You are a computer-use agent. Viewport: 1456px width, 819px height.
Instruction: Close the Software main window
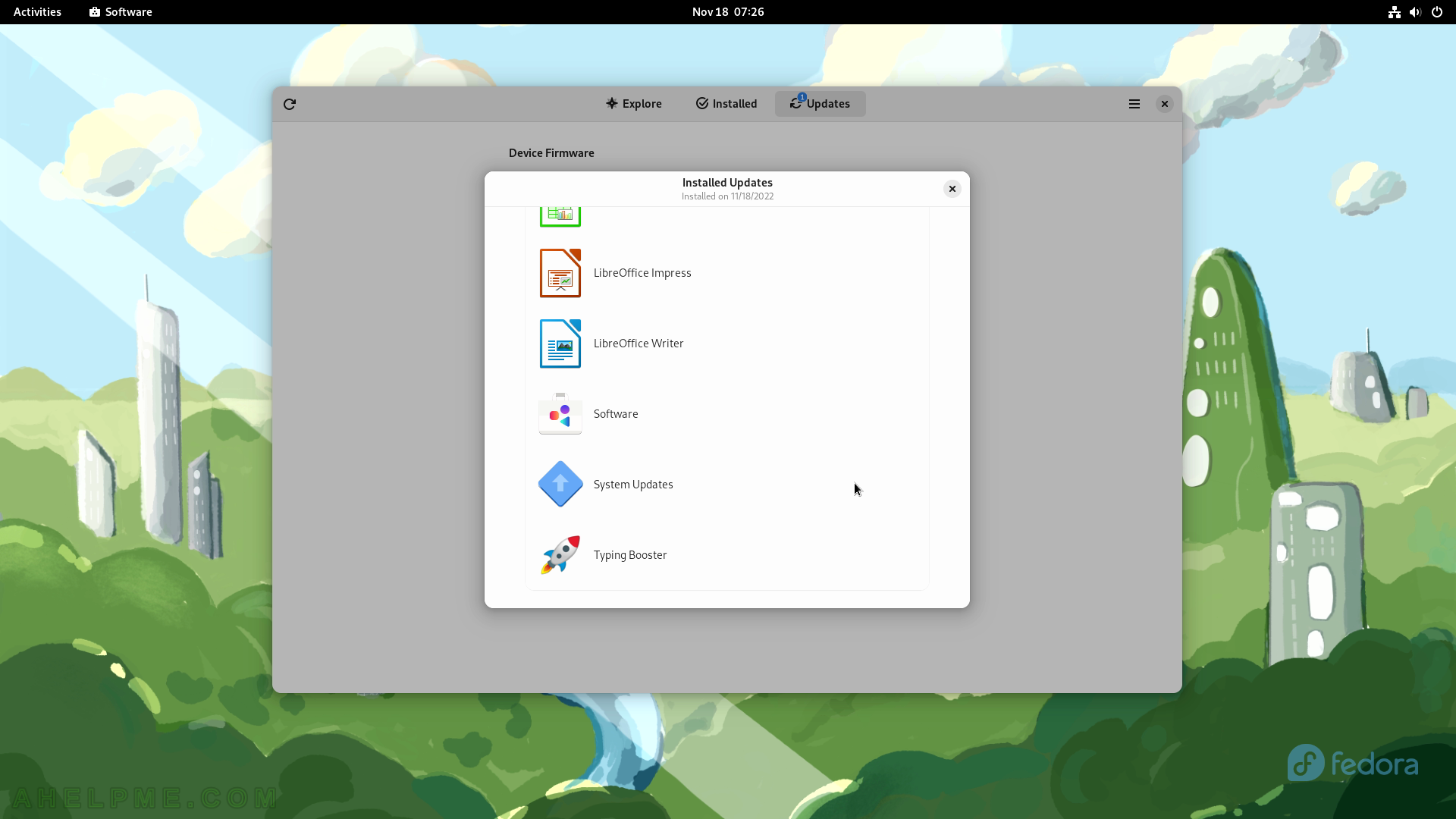pyautogui.click(x=1165, y=104)
